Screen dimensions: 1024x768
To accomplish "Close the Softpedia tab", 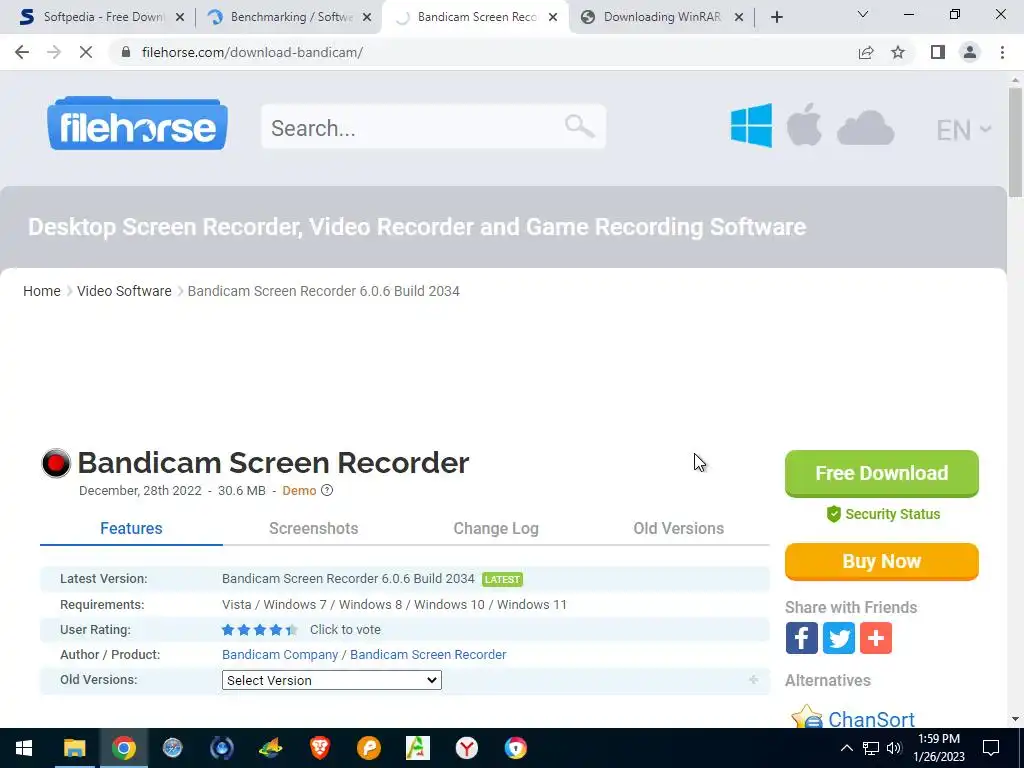I will pos(180,18).
